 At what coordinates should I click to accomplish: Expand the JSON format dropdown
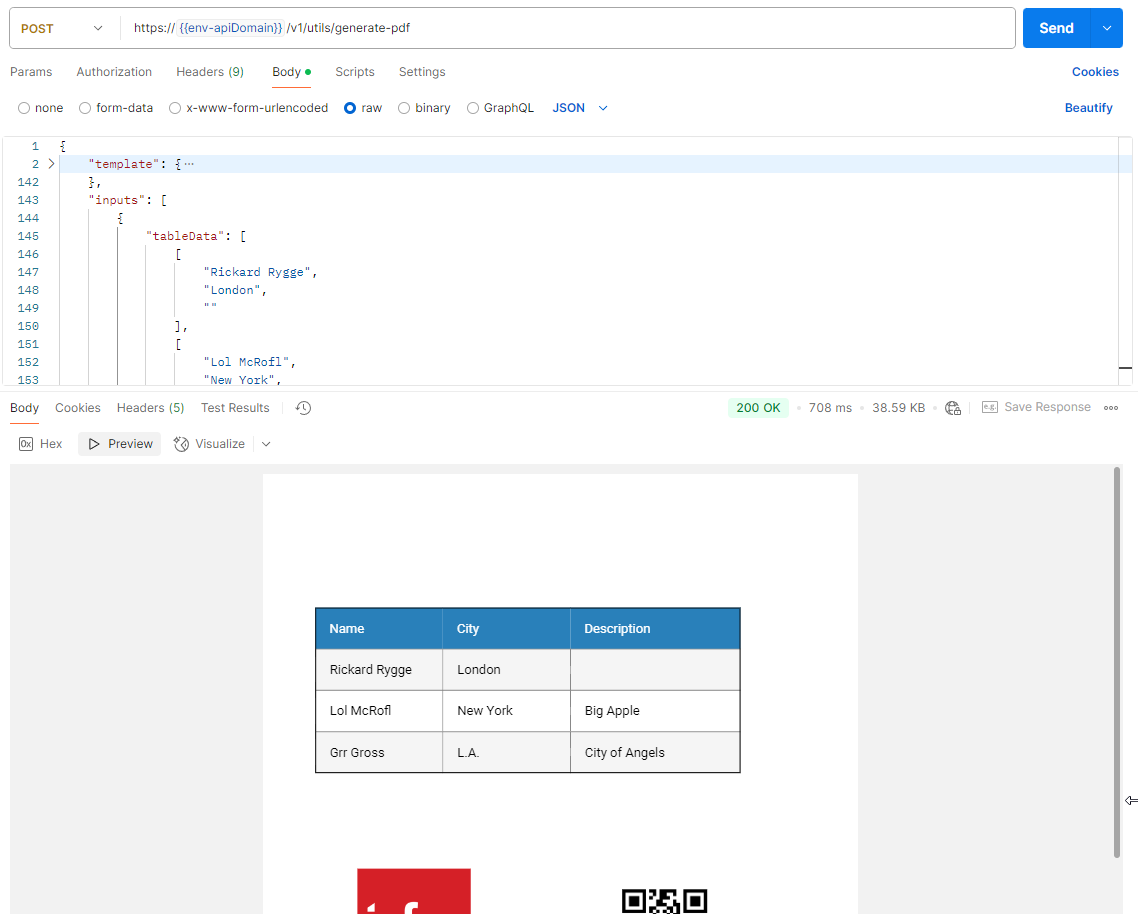(580, 108)
